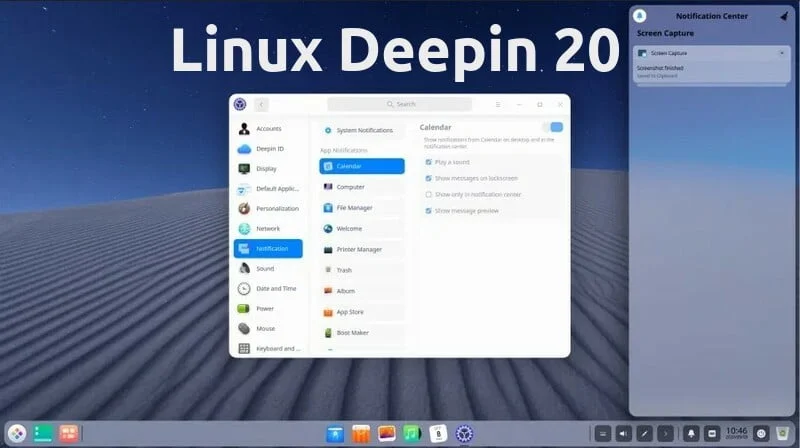Select File Manager in app notifications list
Viewport: 800px width, 448px height.
362,208
